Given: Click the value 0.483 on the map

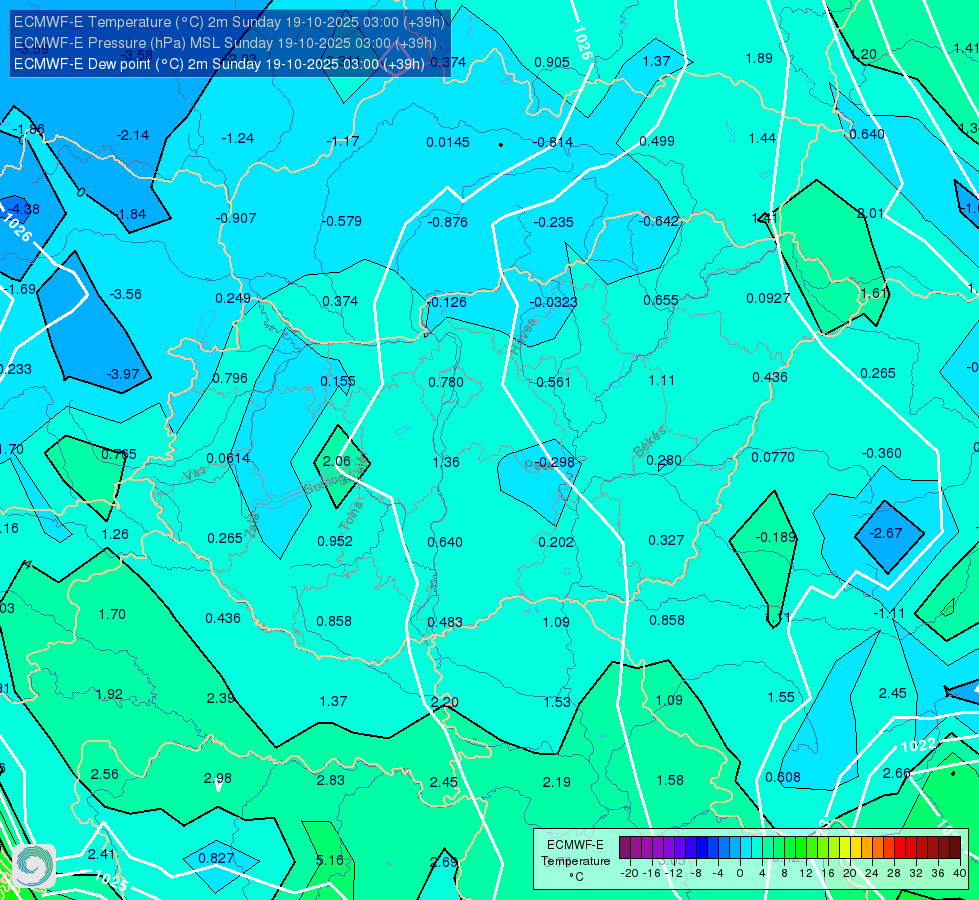Looking at the screenshot, I should (445, 622).
